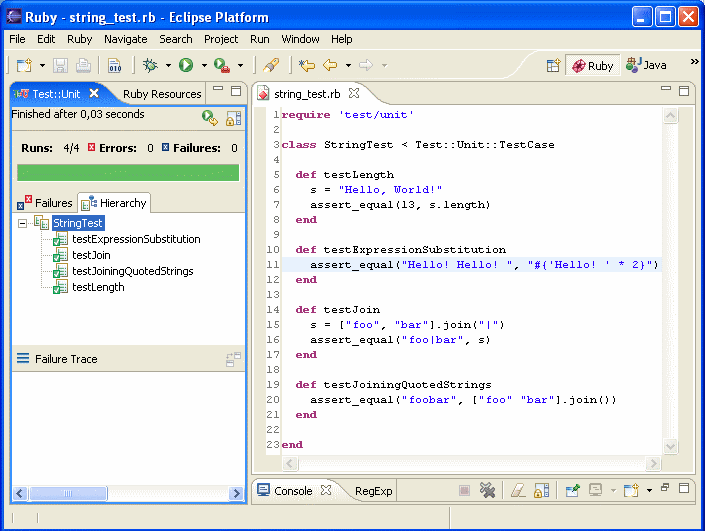
Task: Click the Forward navigation arrow icon
Action: 366,66
